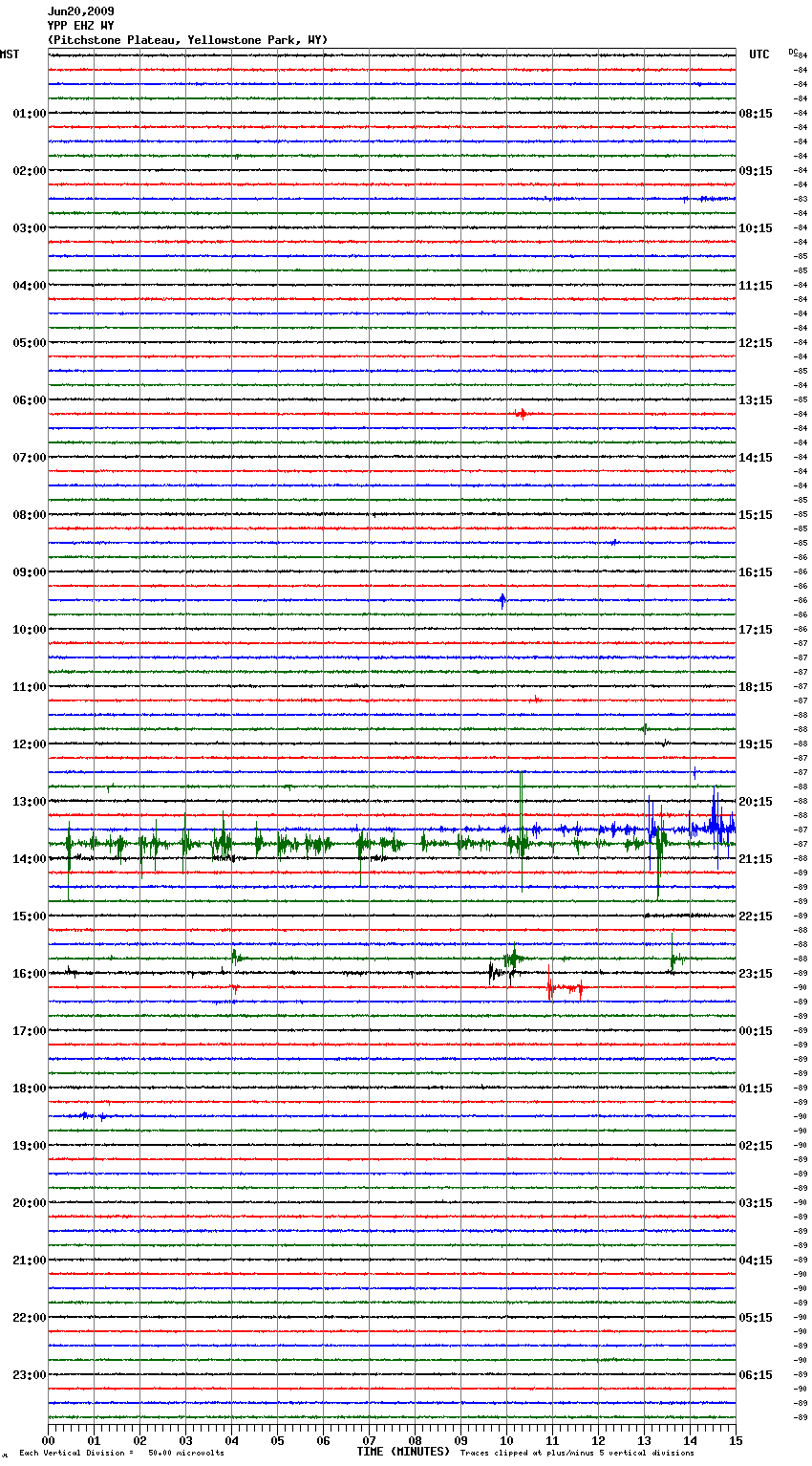Click the 06:15 UTC time label

pyautogui.click(x=756, y=1375)
